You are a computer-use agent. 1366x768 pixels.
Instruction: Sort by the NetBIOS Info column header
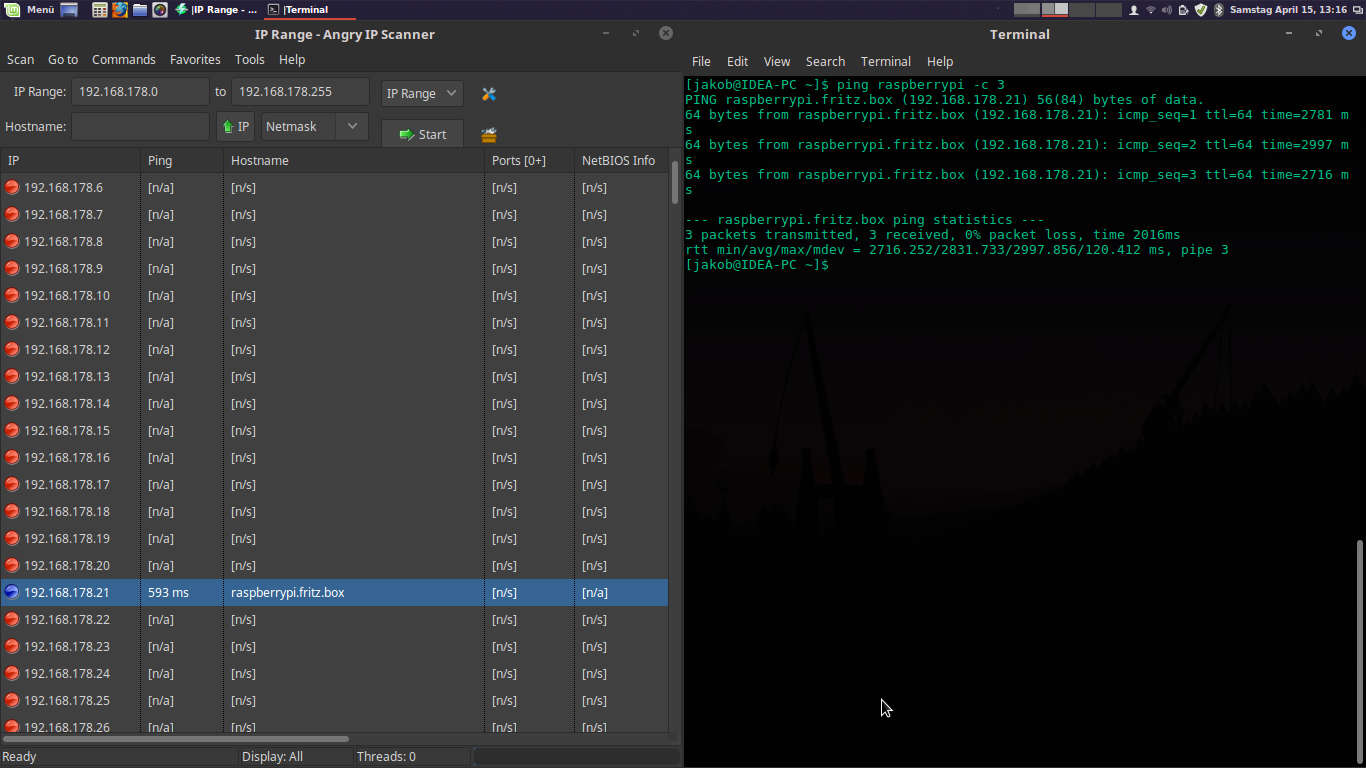[x=621, y=160]
